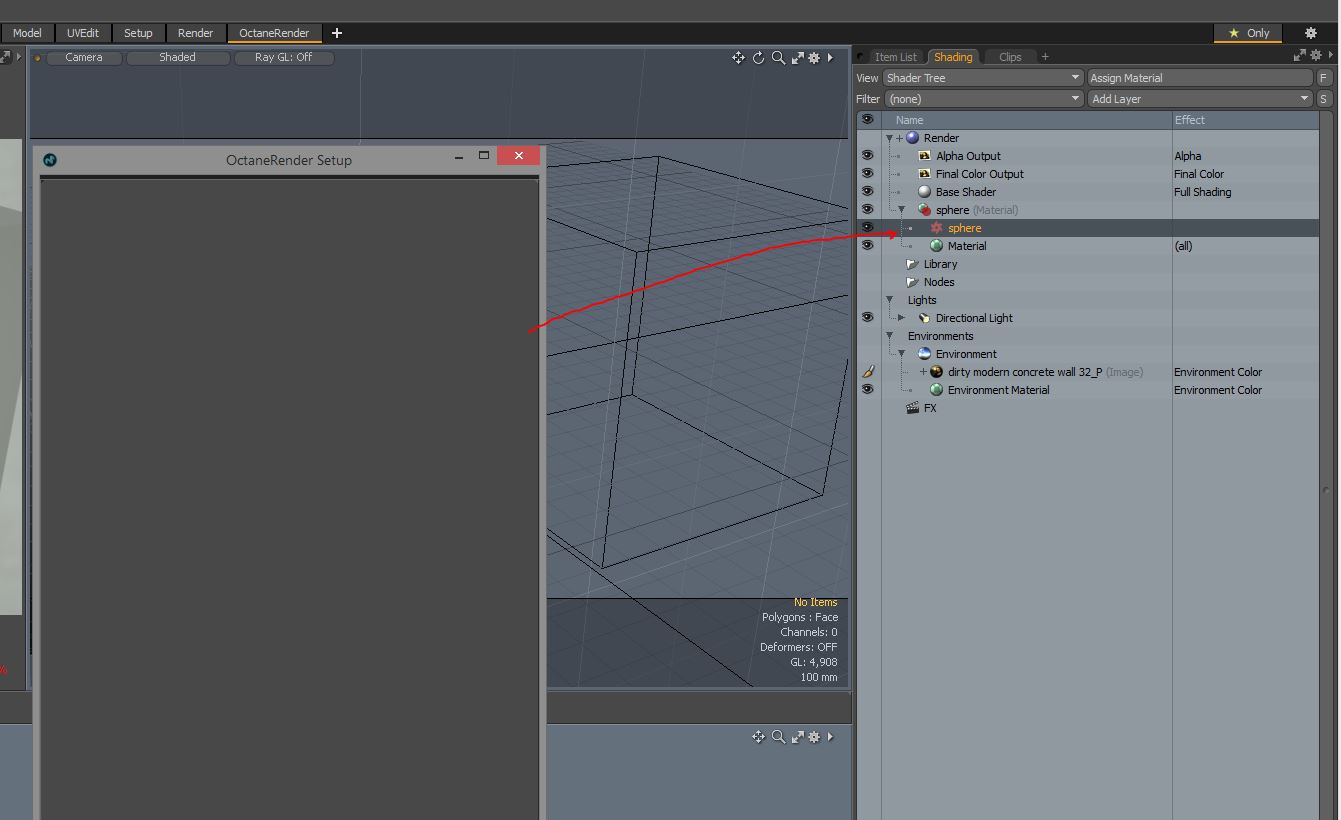Click the pan icon in the lower viewport
Screen dimensions: 1341x820
pyautogui.click(x=758, y=737)
